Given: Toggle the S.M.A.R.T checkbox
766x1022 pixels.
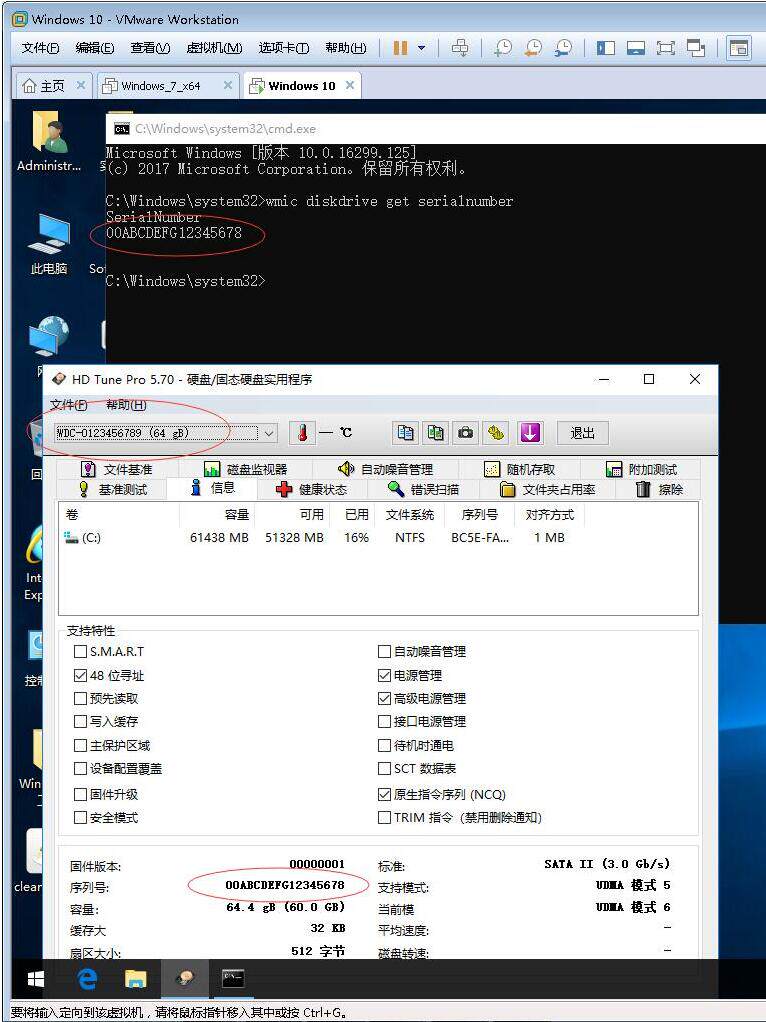Looking at the screenshot, I should [x=80, y=651].
